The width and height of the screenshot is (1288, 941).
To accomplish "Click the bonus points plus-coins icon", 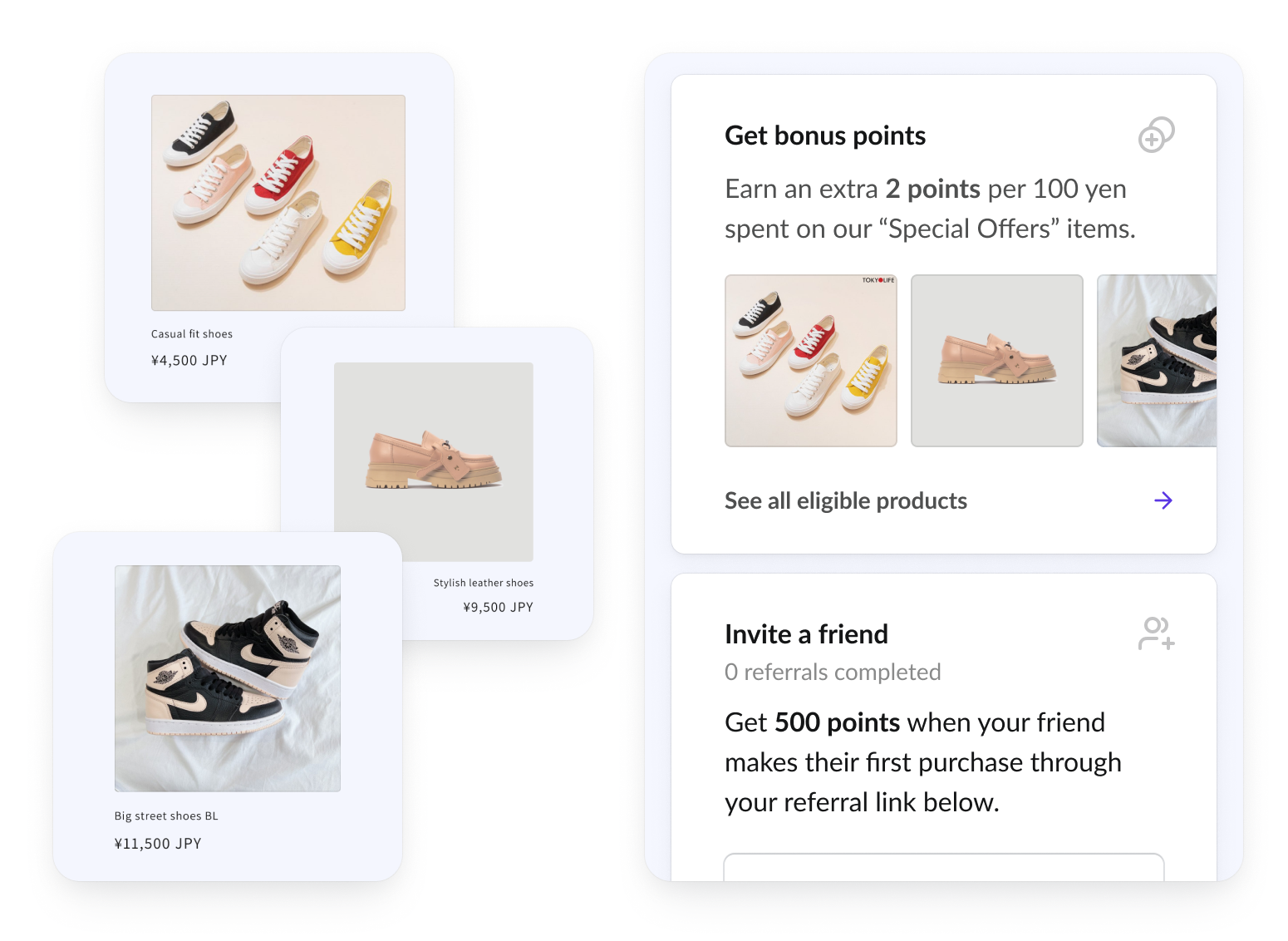I will tap(1156, 135).
